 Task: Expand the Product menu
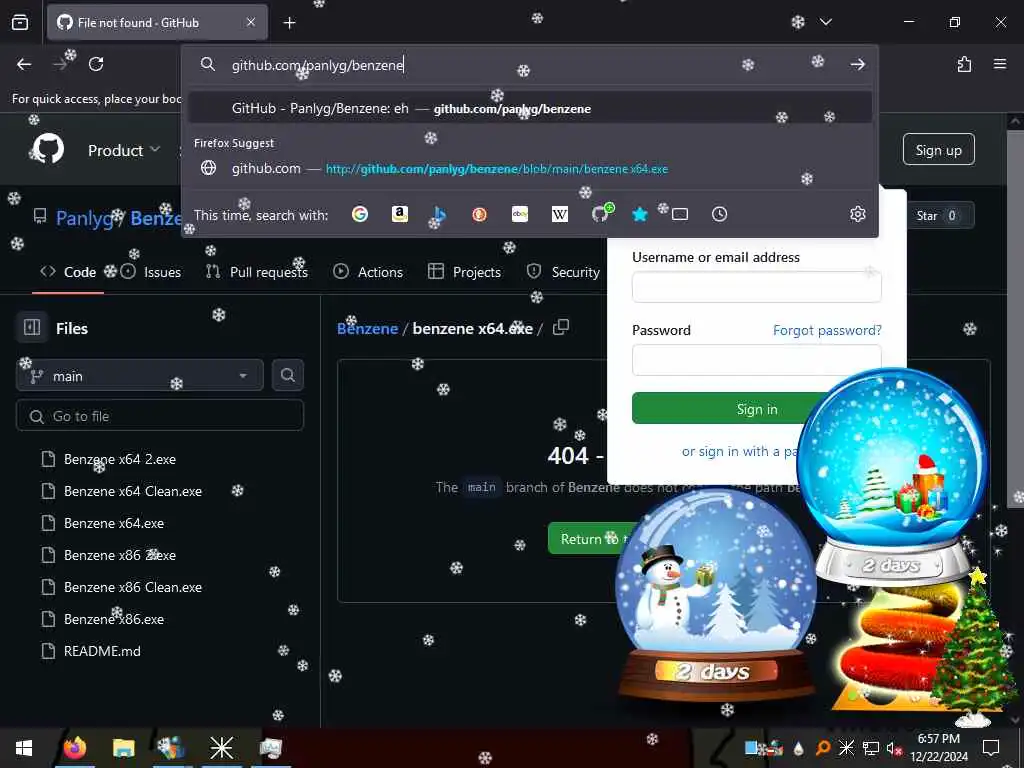(x=124, y=150)
